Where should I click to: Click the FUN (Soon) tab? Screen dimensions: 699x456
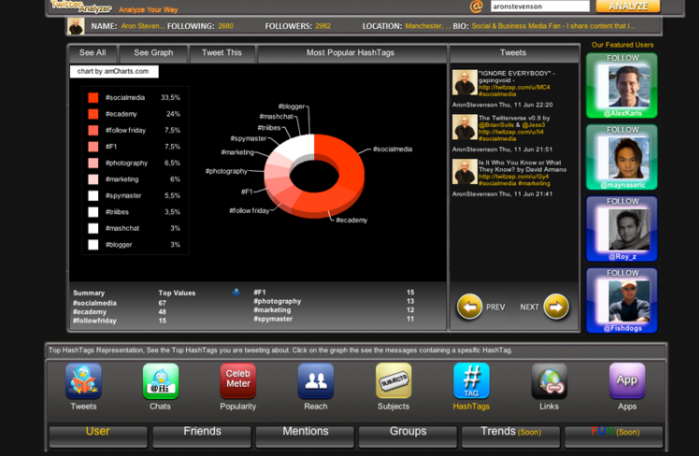614,435
